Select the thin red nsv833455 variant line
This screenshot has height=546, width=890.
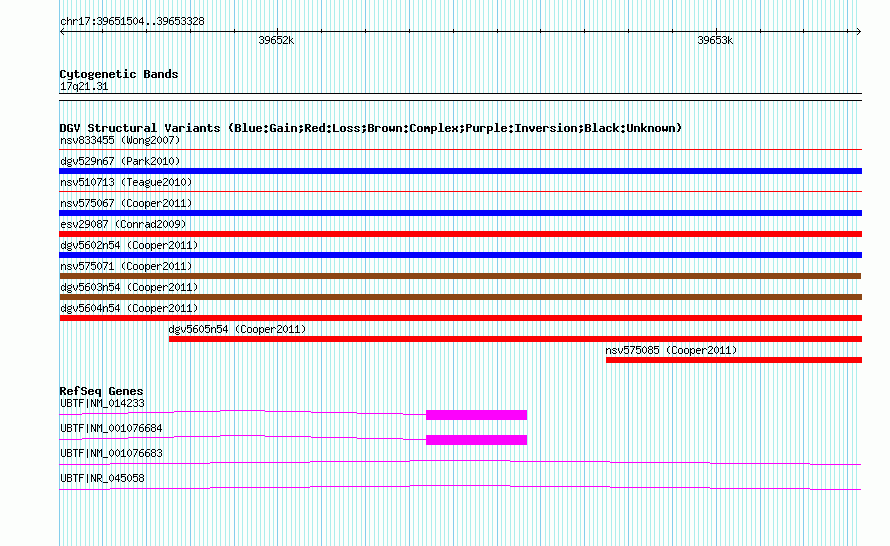460,150
